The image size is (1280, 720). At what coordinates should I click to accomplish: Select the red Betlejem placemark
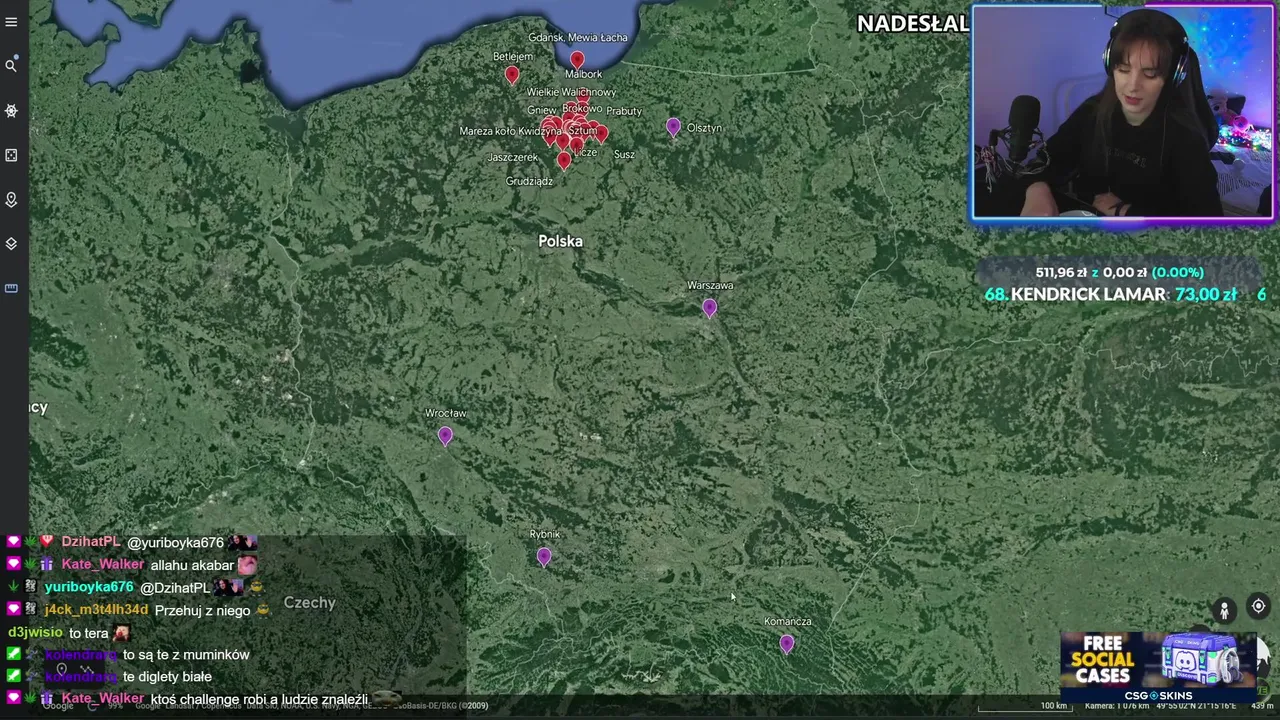[512, 75]
